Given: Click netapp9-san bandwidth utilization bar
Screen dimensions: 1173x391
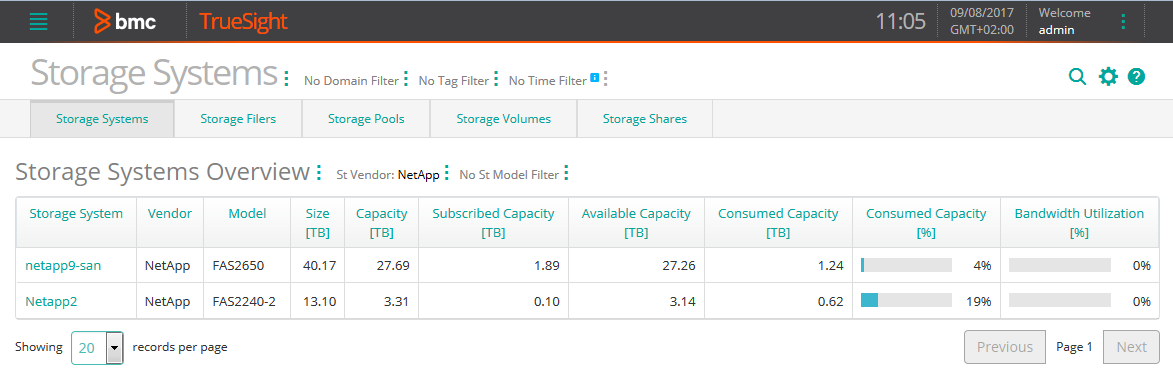Looking at the screenshot, I should [1060, 265].
